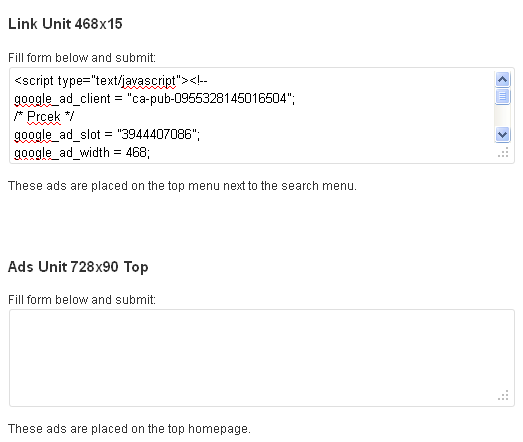The width and height of the screenshot is (523, 442).
Task: Focus the empty Ads Unit 728x90 Top textarea
Action: click(262, 358)
